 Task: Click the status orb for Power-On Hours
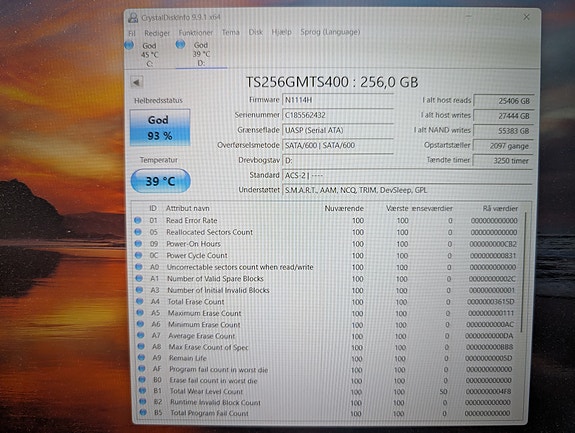(x=138, y=244)
